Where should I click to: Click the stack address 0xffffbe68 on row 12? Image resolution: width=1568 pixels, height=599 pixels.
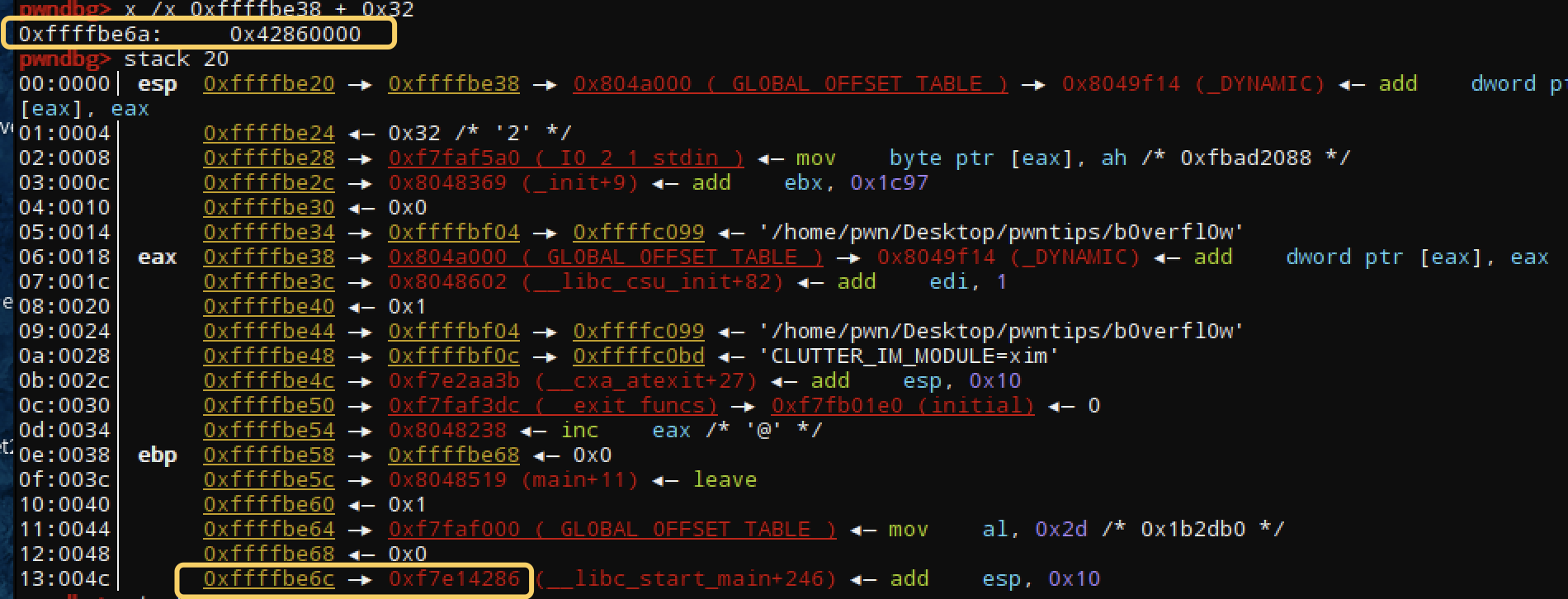pyautogui.click(x=269, y=554)
